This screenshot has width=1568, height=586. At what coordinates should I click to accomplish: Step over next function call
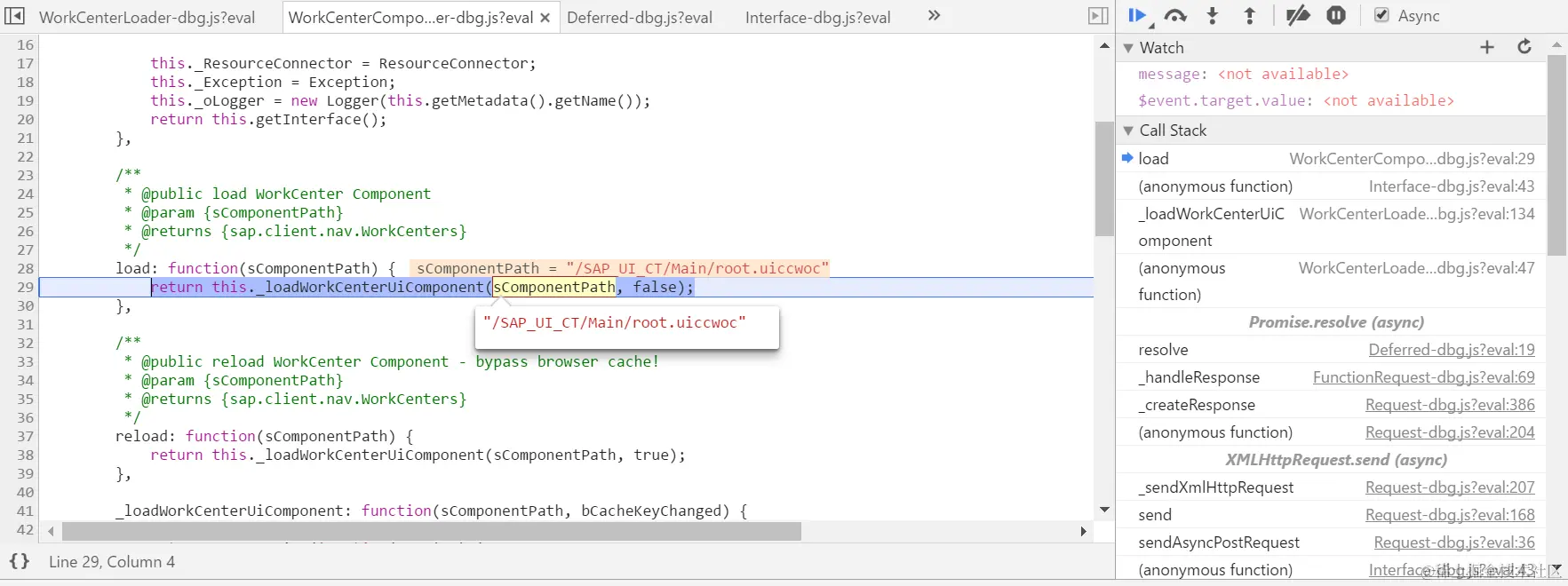[1175, 15]
